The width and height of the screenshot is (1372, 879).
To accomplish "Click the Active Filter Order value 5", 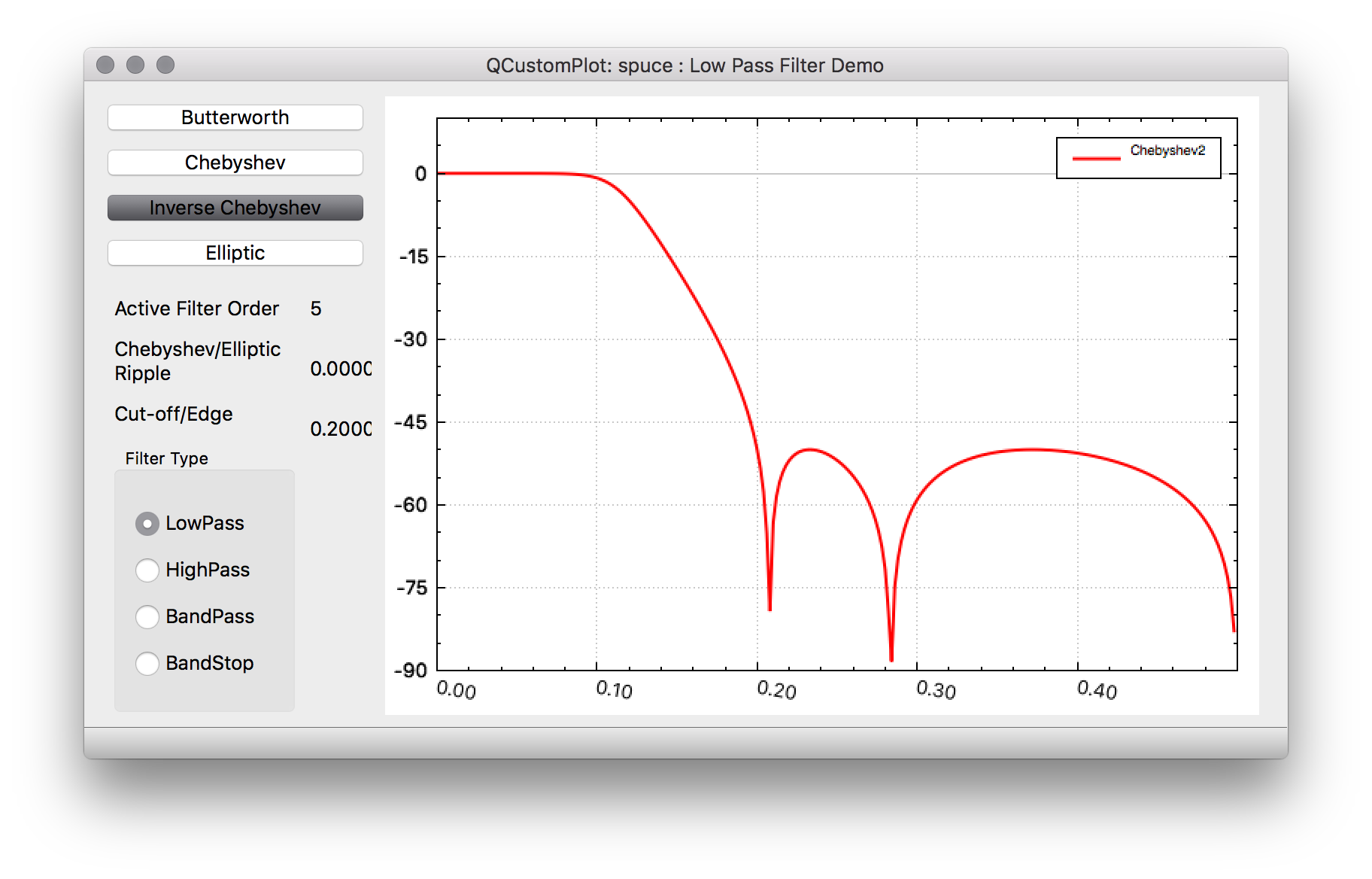I will tap(316, 309).
